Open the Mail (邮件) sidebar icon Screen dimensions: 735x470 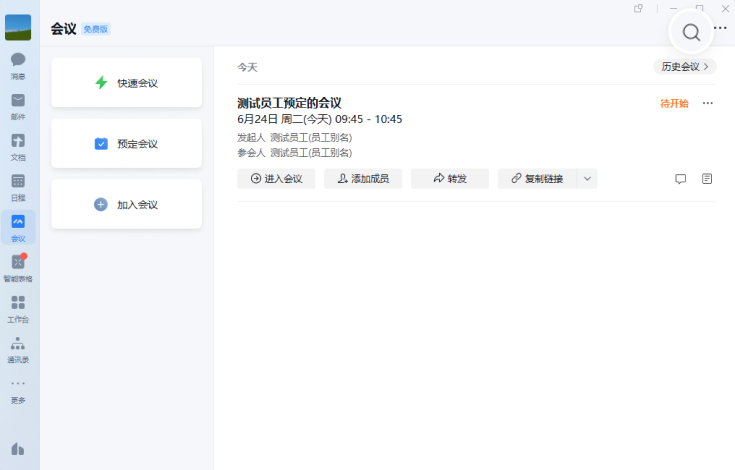pyautogui.click(x=18, y=105)
